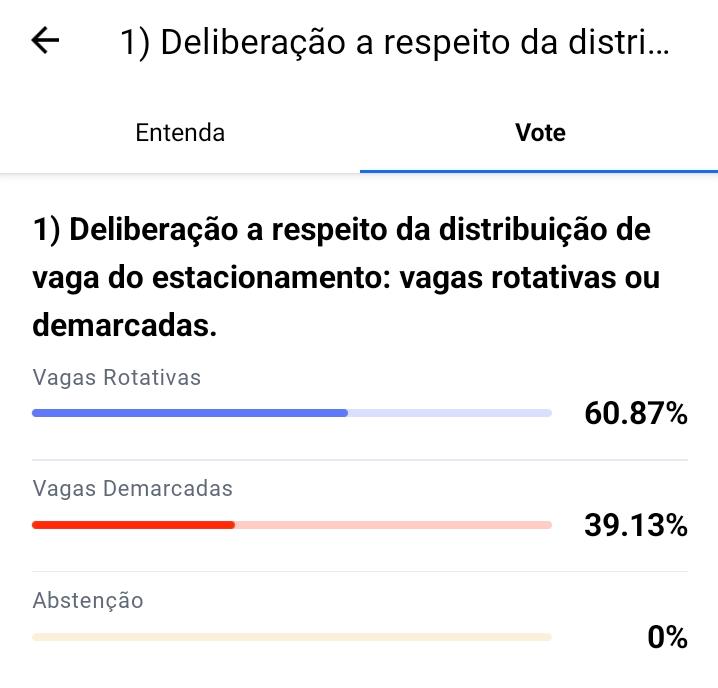This screenshot has height=688, width=718.
Task: Click the blue underline beneath Vote tab
Action: [x=539, y=171]
